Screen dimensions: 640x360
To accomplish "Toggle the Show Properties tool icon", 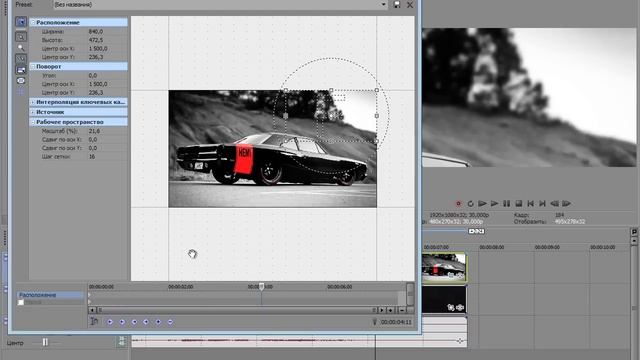I will coord(21,22).
